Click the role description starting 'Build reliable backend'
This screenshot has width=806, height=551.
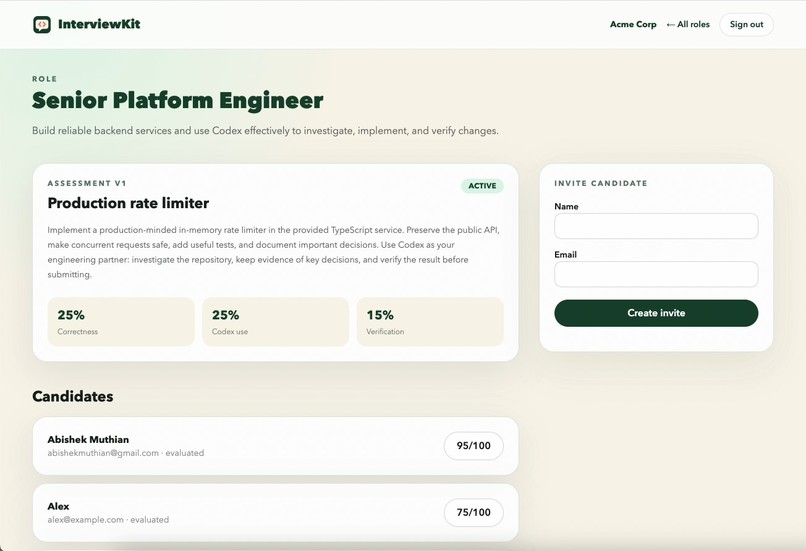click(265, 131)
